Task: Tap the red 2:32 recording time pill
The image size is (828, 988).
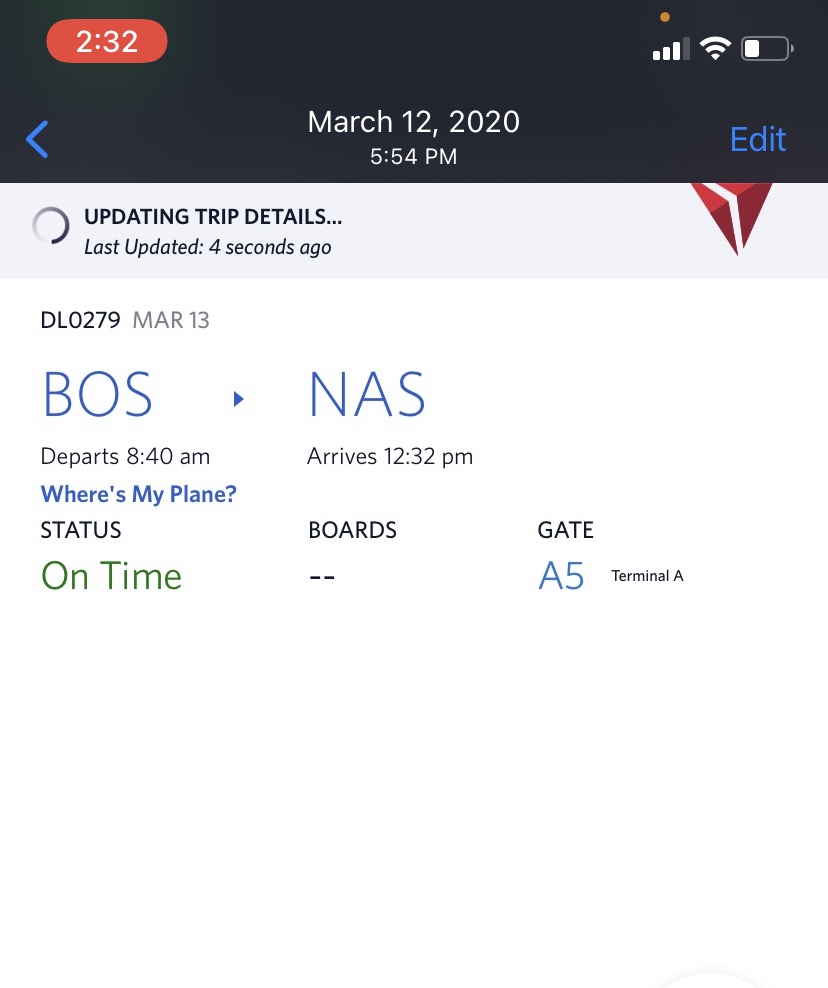Action: (x=106, y=41)
